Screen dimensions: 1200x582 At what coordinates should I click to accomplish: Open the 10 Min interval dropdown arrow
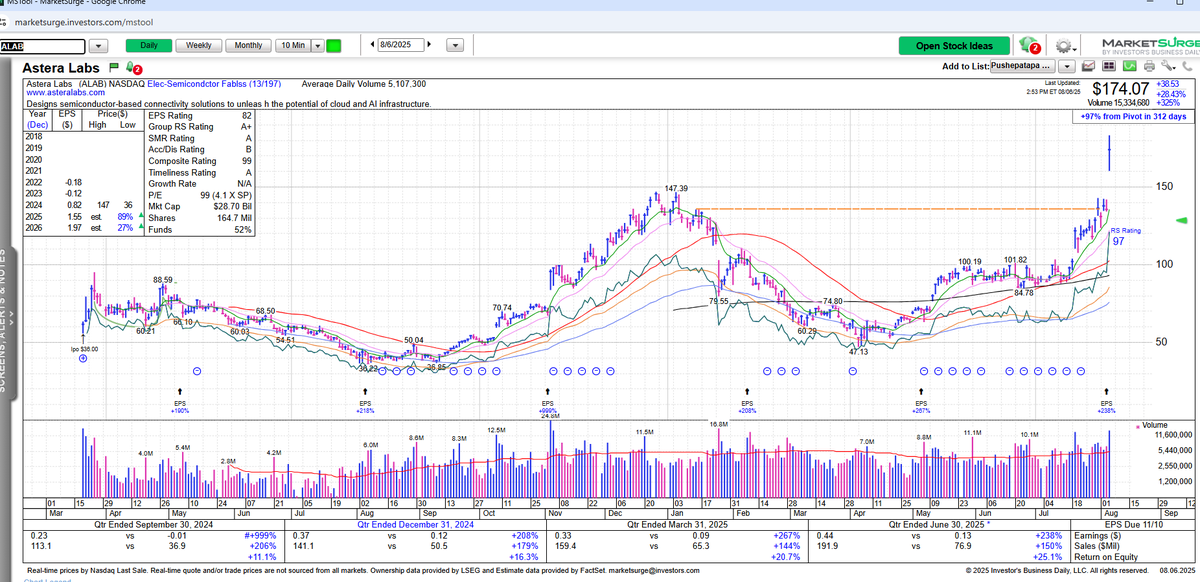[x=318, y=45]
